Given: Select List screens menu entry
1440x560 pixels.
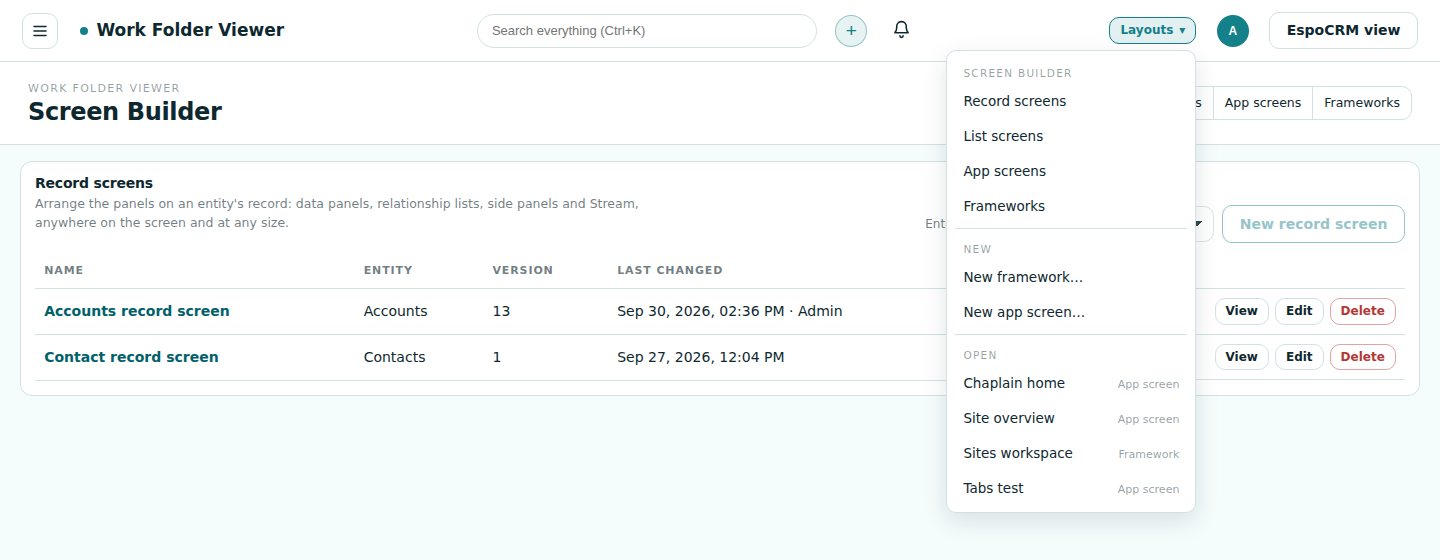Looking at the screenshot, I should (x=1071, y=136).
